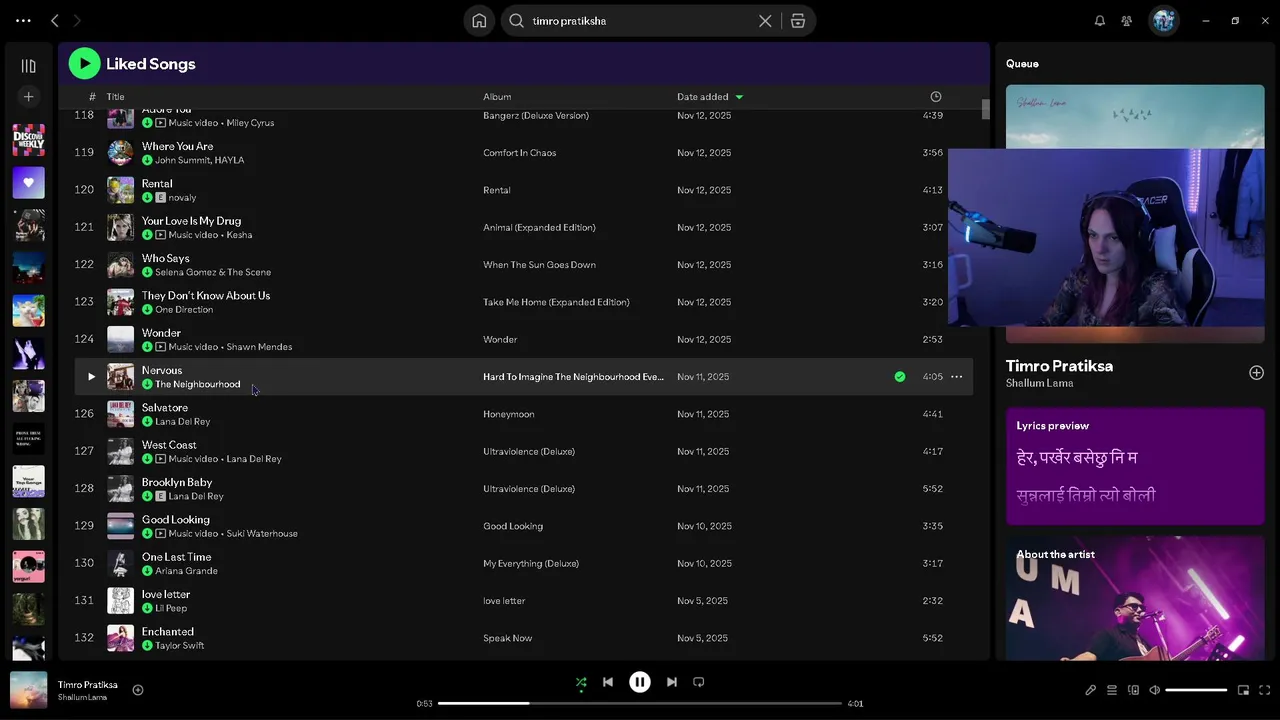Viewport: 1280px width, 720px height.
Task: Open the album Comfort In Chaos
Action: click(x=519, y=153)
